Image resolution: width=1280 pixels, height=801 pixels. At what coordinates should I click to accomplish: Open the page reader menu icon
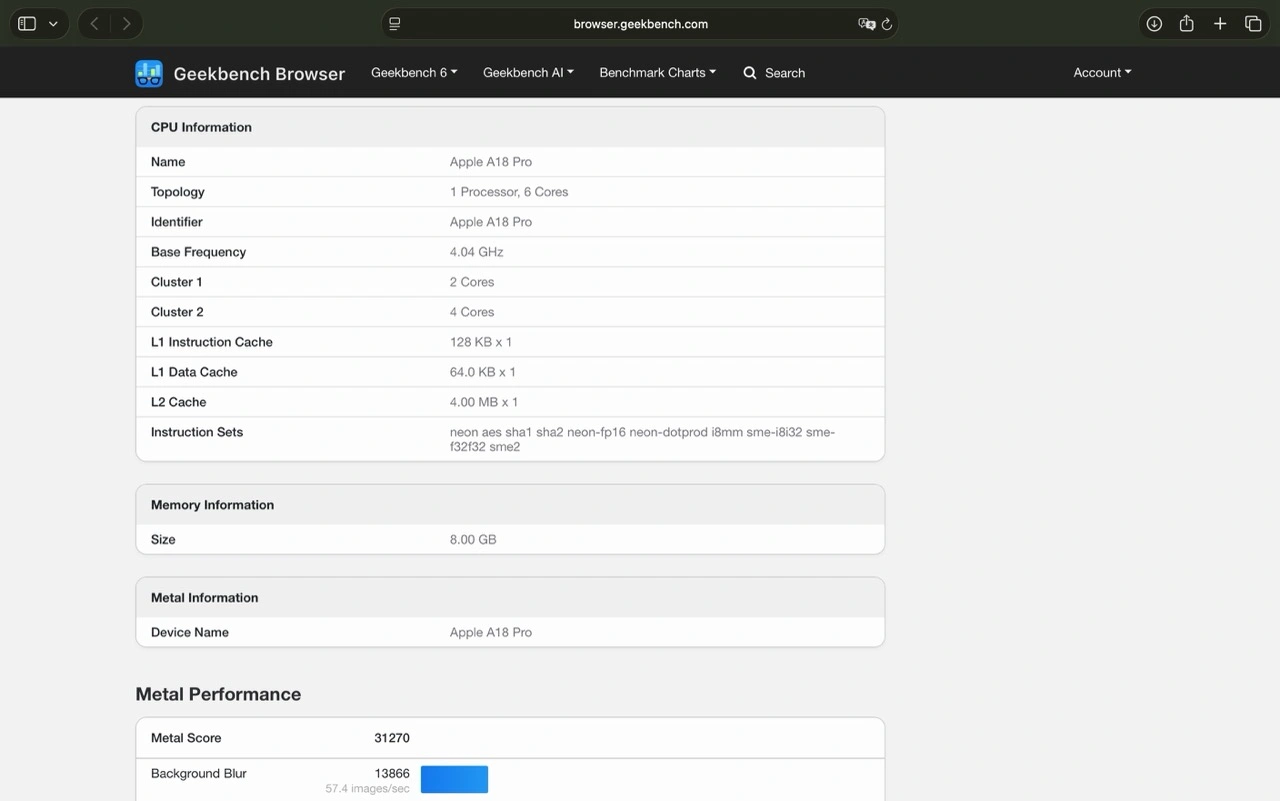pyautogui.click(x=395, y=24)
